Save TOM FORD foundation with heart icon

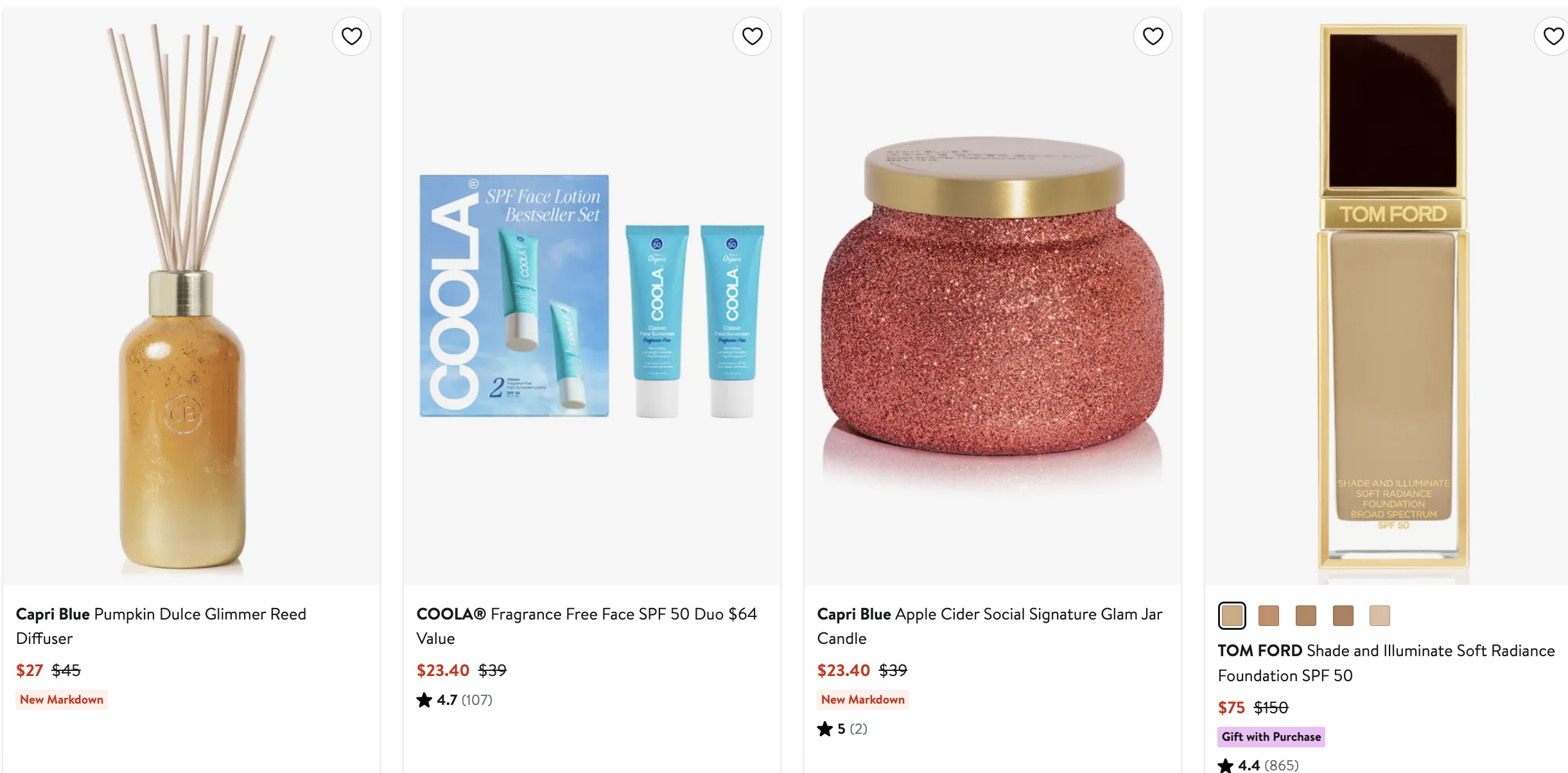click(x=1553, y=37)
